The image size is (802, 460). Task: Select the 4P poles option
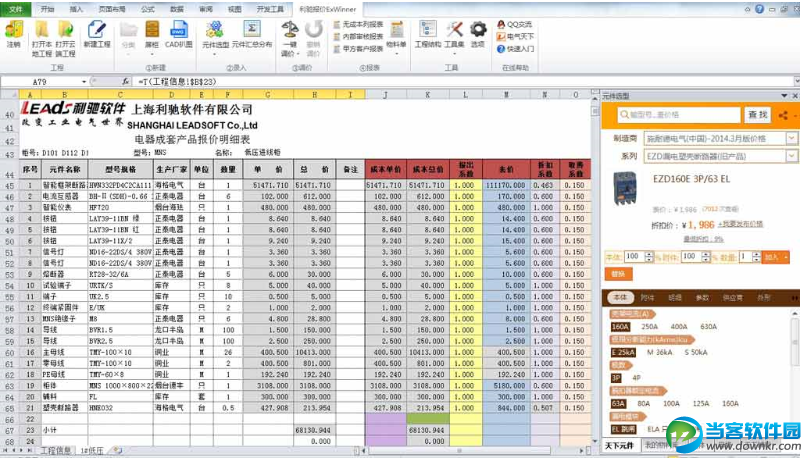pos(636,378)
